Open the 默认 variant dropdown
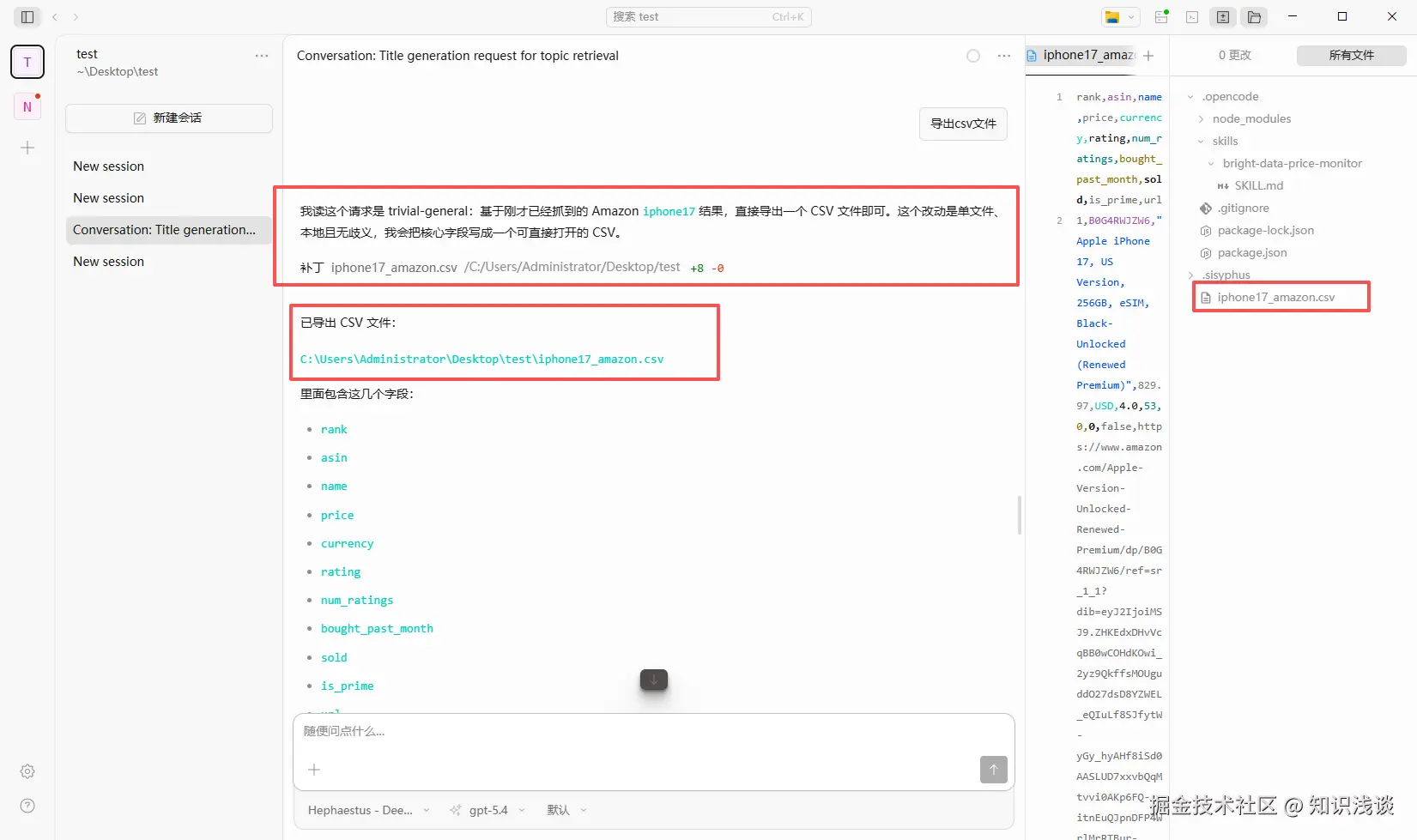The image size is (1417, 840). pyautogui.click(x=566, y=810)
